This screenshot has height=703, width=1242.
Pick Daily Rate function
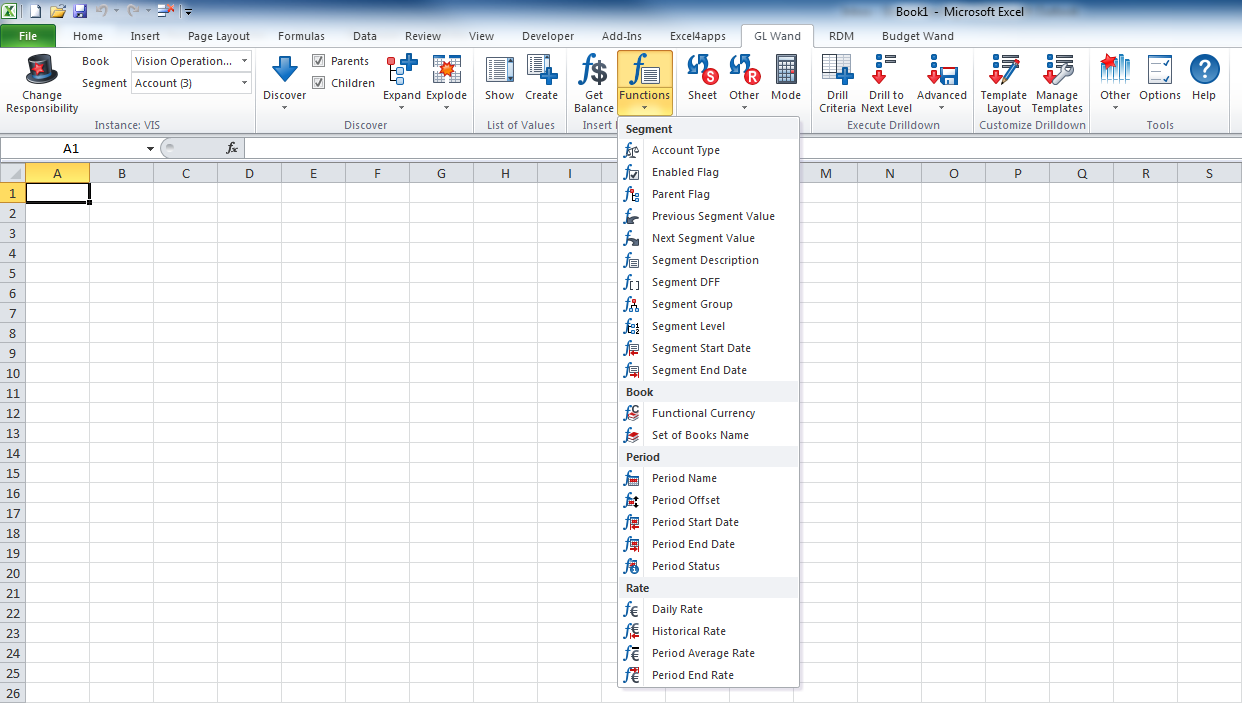click(x=708, y=609)
